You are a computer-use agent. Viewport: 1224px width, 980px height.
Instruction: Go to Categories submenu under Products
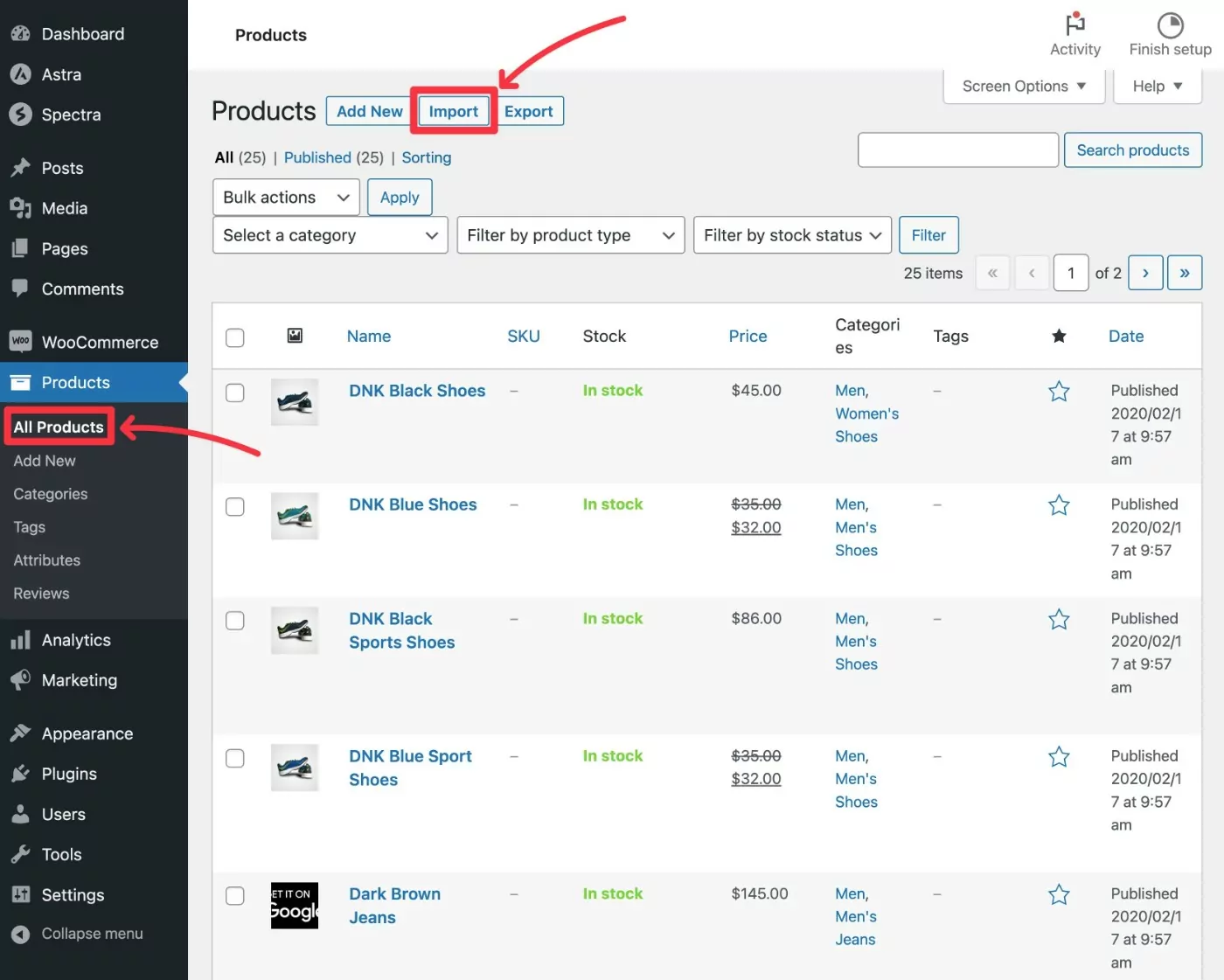51,494
